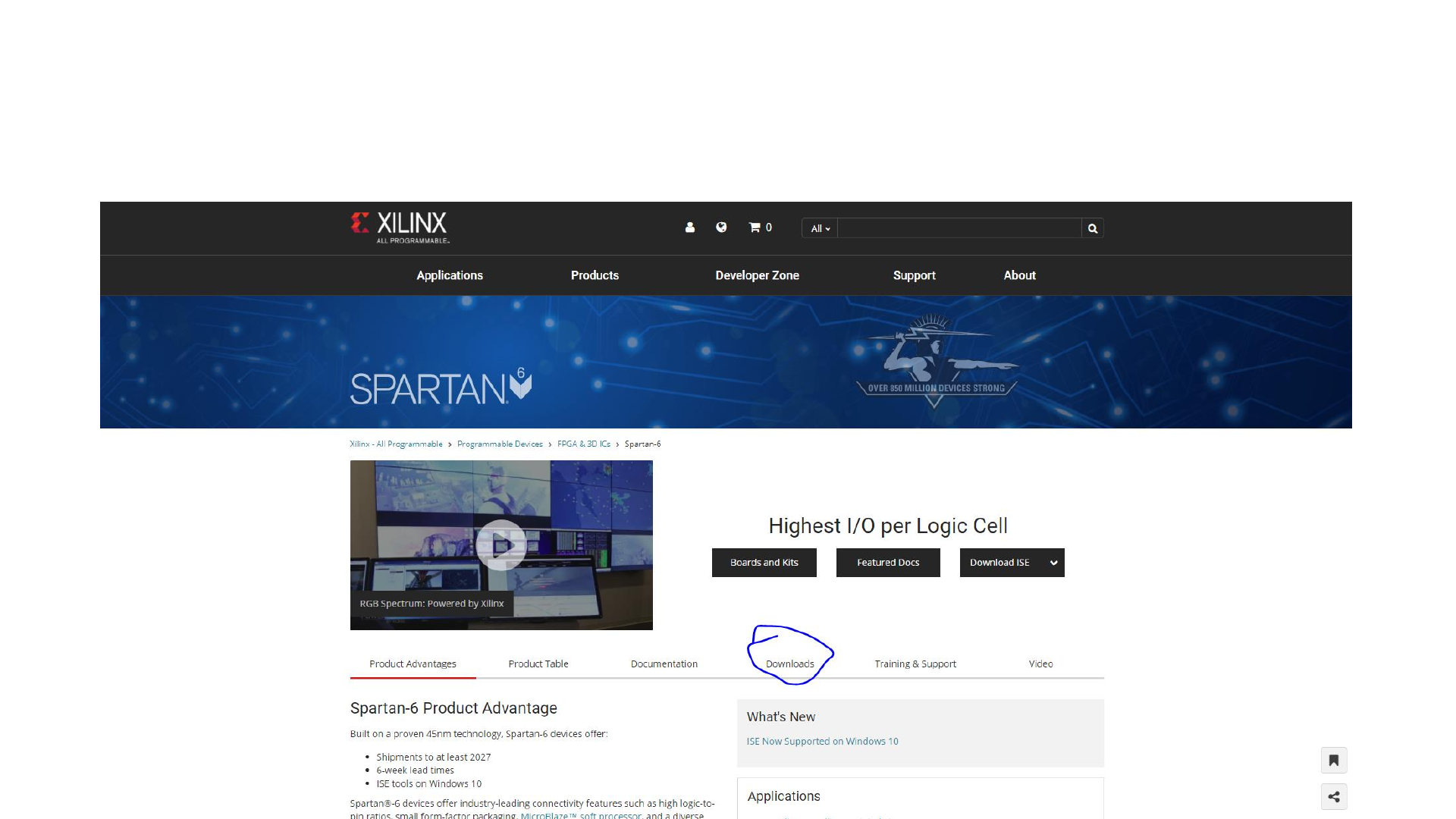Click the Spartan-6 banner logo

pyautogui.click(x=441, y=386)
